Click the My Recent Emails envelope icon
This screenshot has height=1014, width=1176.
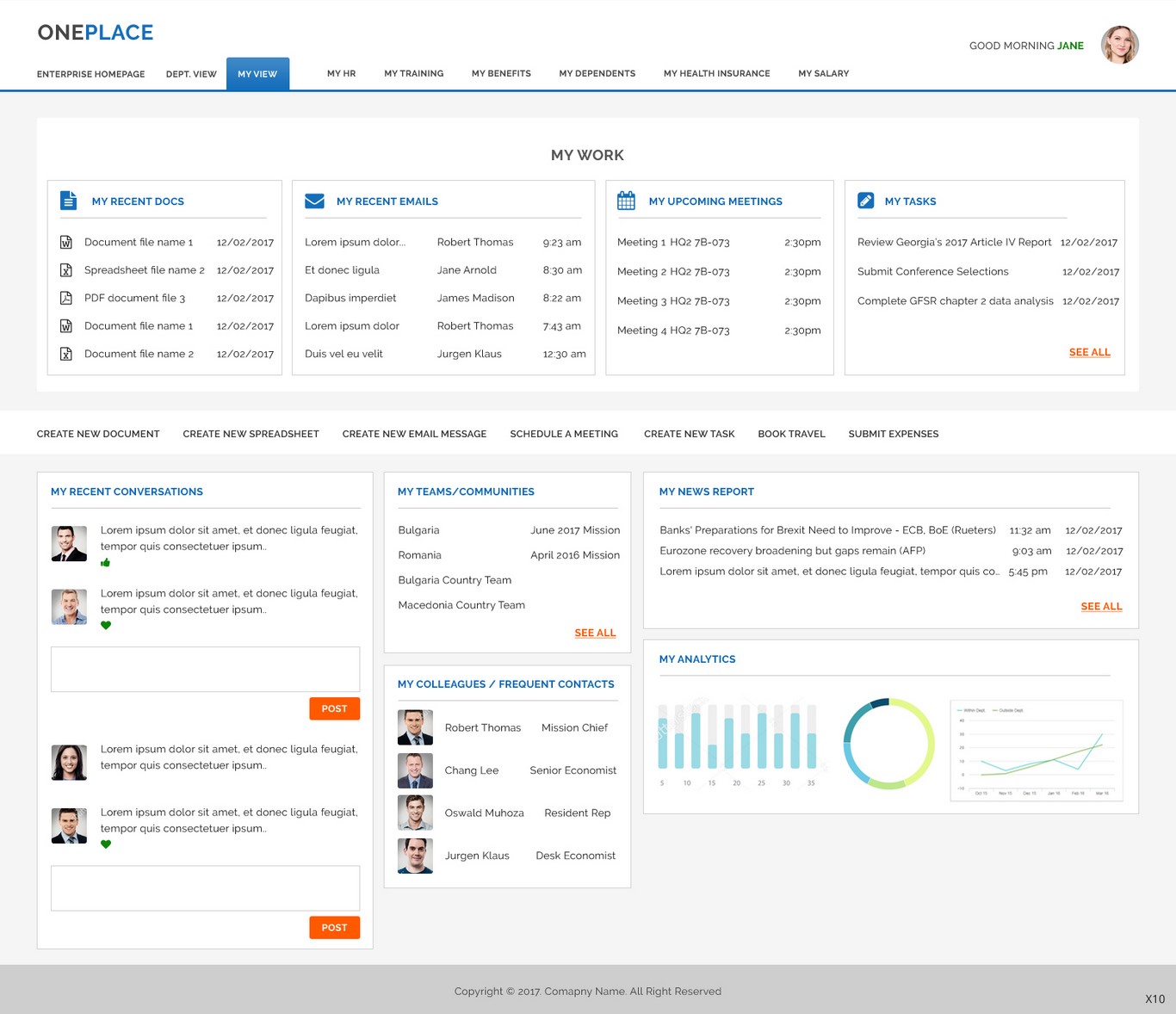(x=314, y=201)
